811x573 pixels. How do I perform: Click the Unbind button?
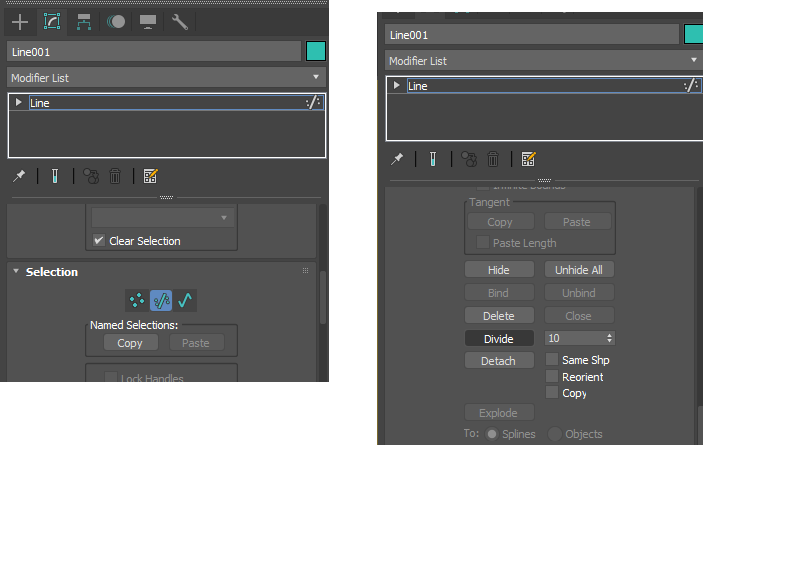(579, 293)
